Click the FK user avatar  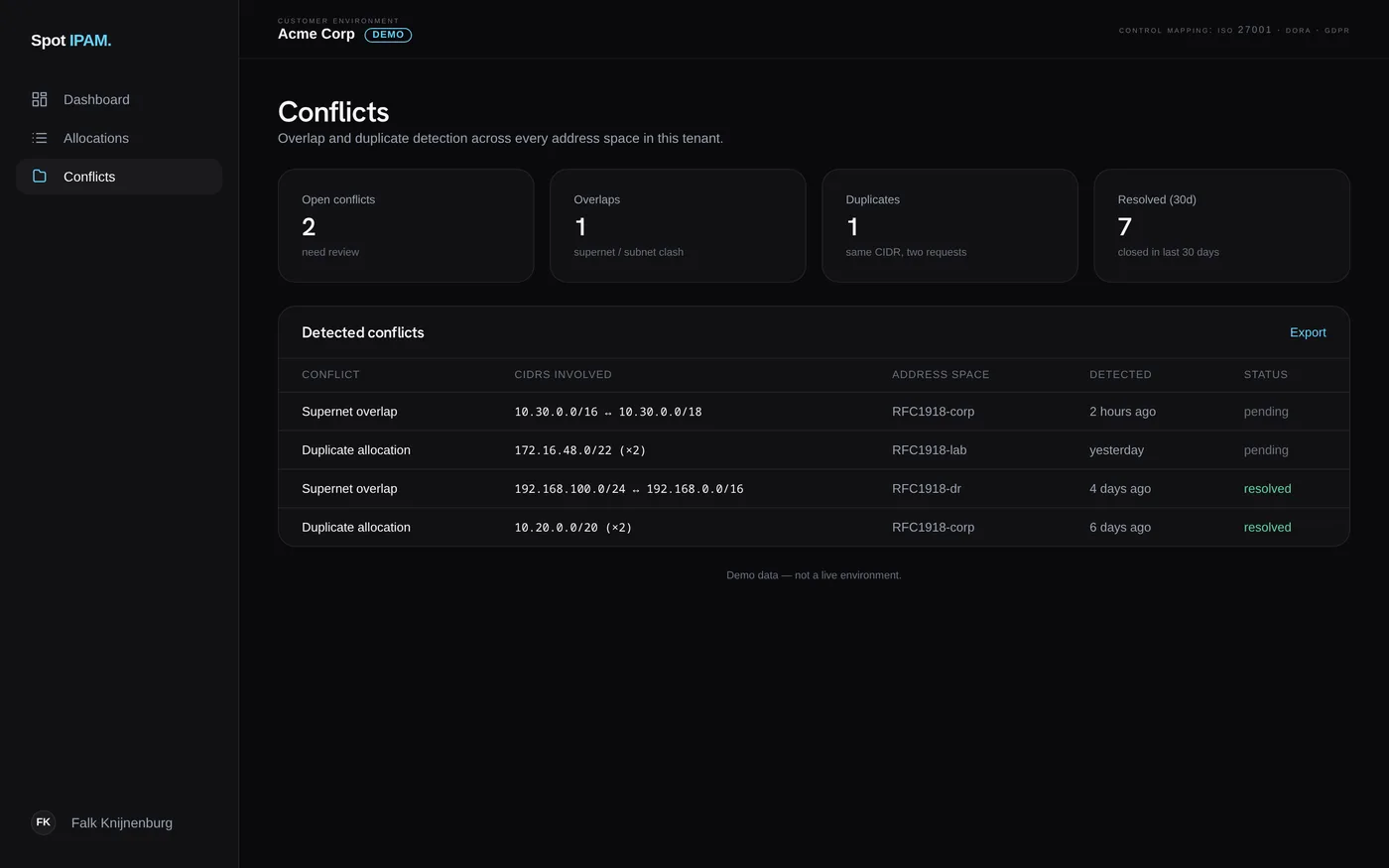44,822
